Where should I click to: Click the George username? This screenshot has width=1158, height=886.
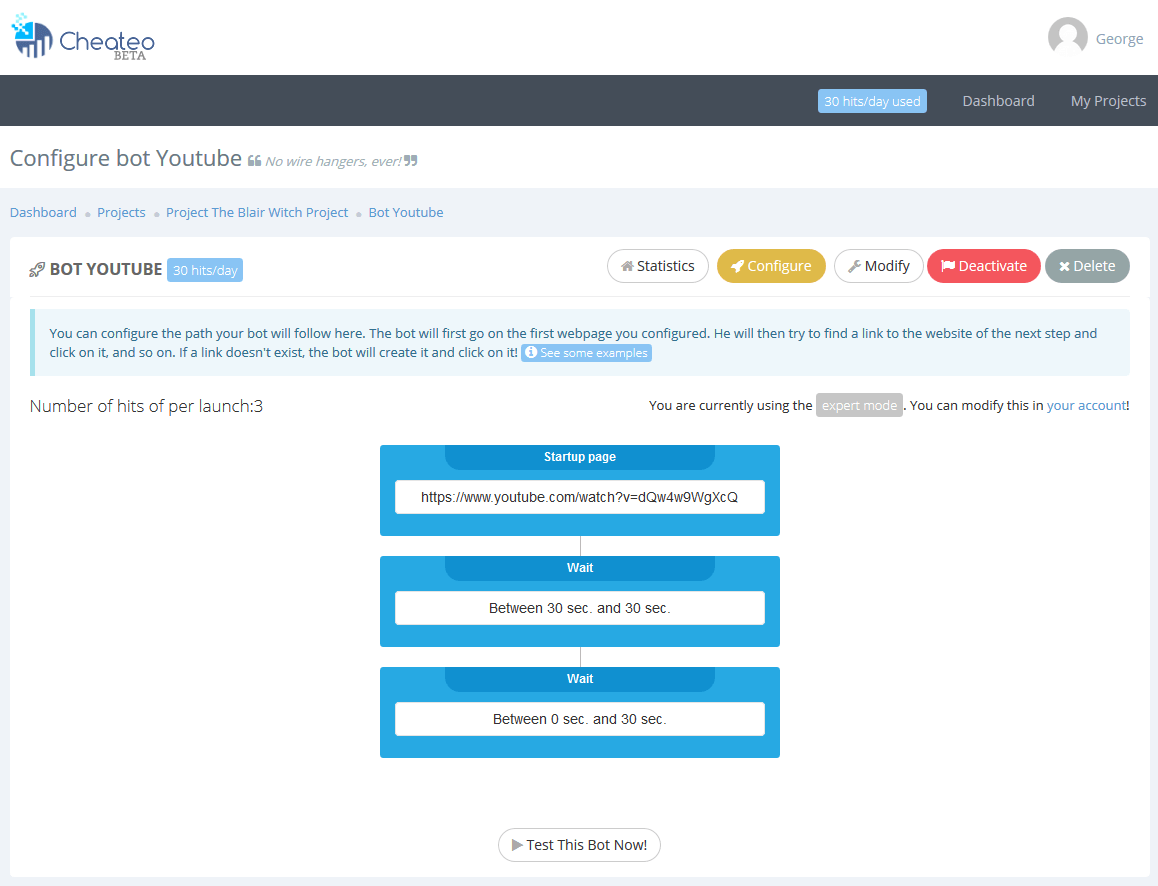click(1119, 38)
